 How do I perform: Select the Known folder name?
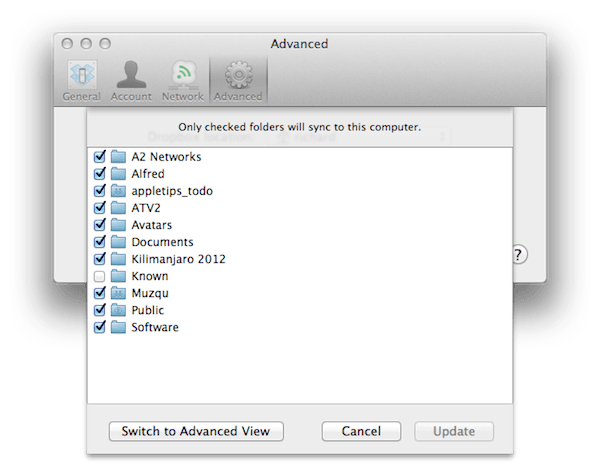click(150, 276)
